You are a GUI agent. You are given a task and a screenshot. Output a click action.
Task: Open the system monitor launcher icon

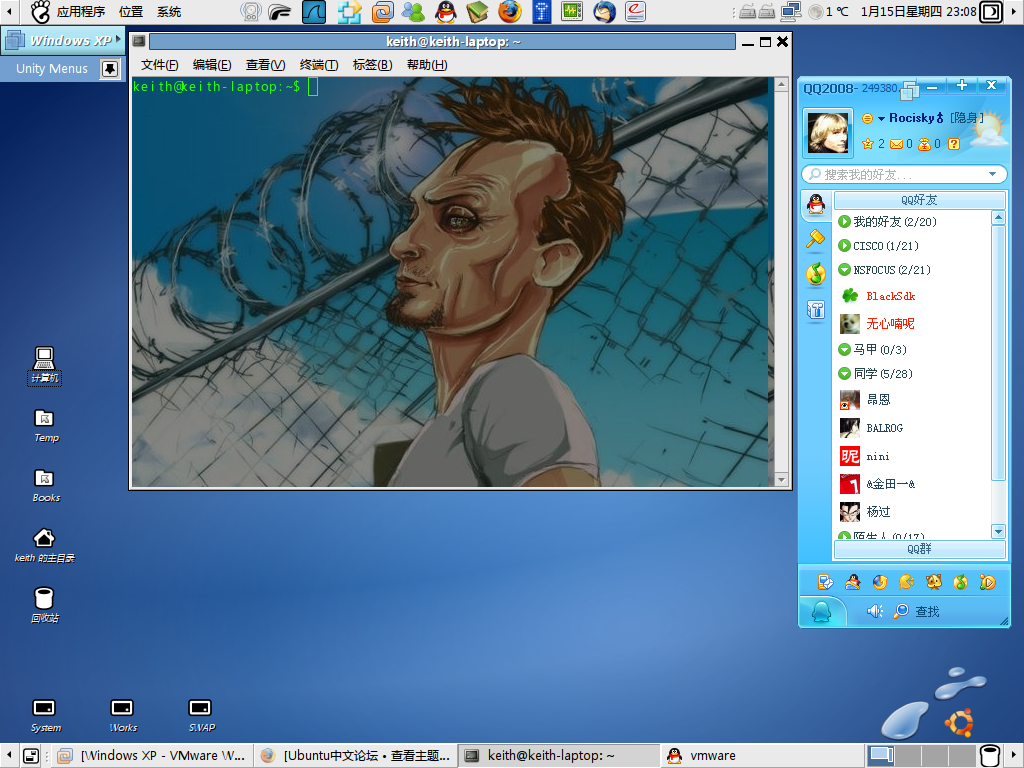point(572,12)
